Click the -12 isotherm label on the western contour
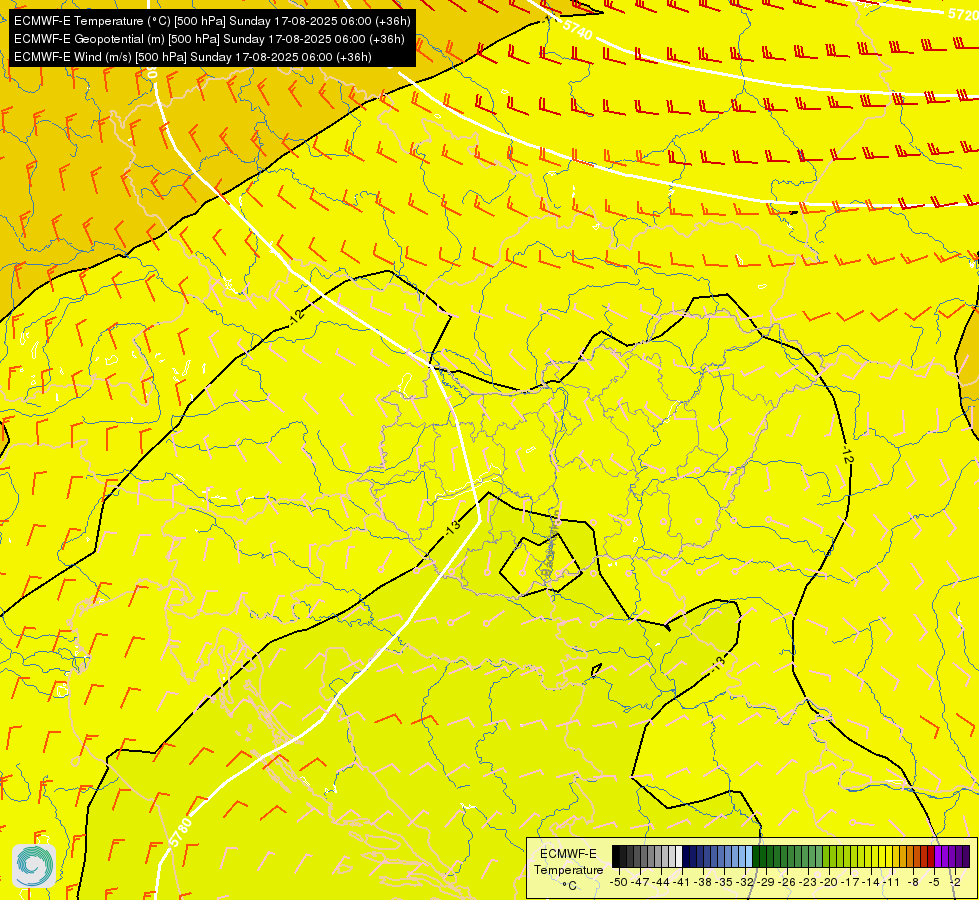 coord(297,316)
